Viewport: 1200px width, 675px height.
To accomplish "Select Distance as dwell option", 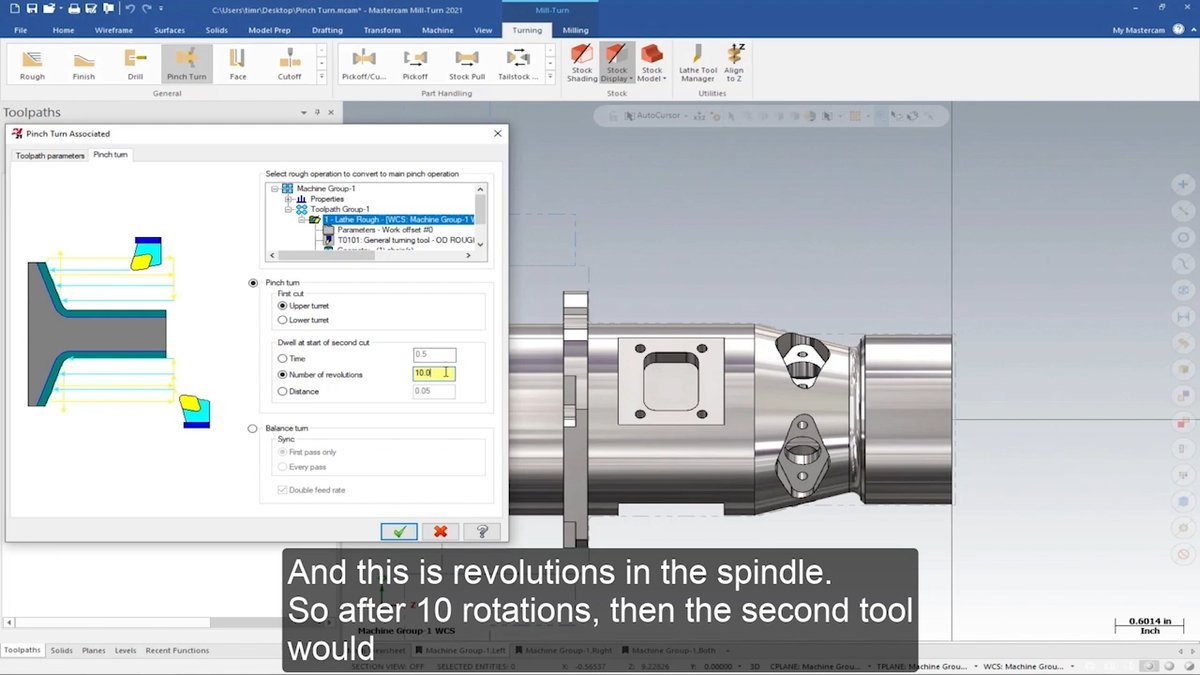I will point(283,391).
